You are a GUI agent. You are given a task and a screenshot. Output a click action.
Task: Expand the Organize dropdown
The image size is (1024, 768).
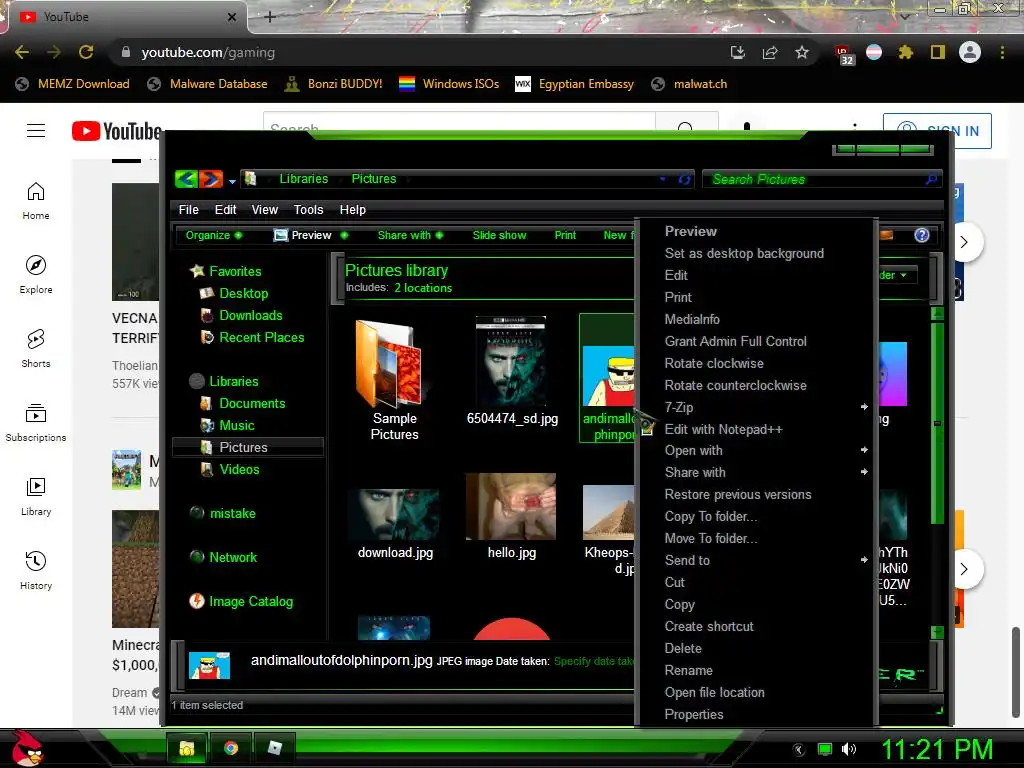point(214,235)
